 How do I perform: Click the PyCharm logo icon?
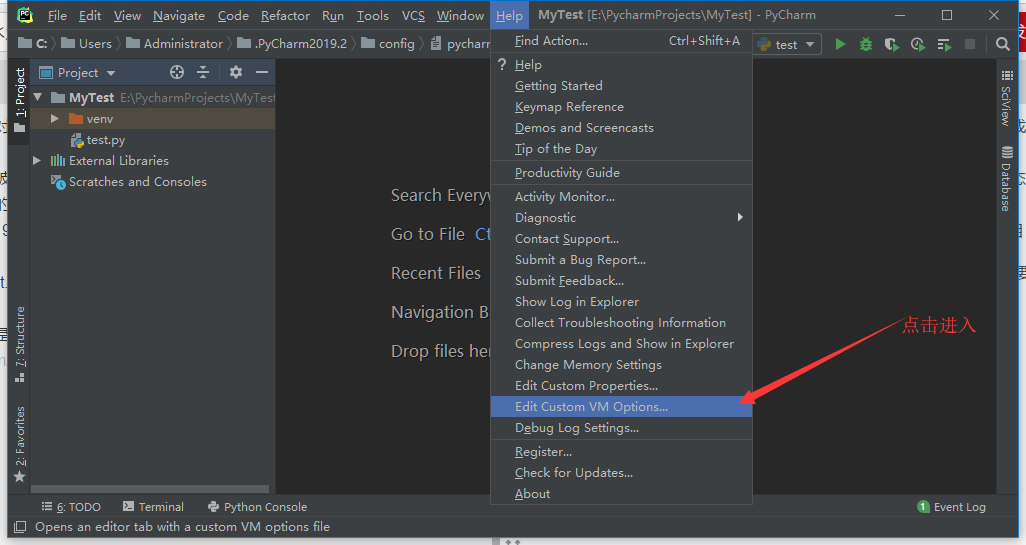[25, 14]
